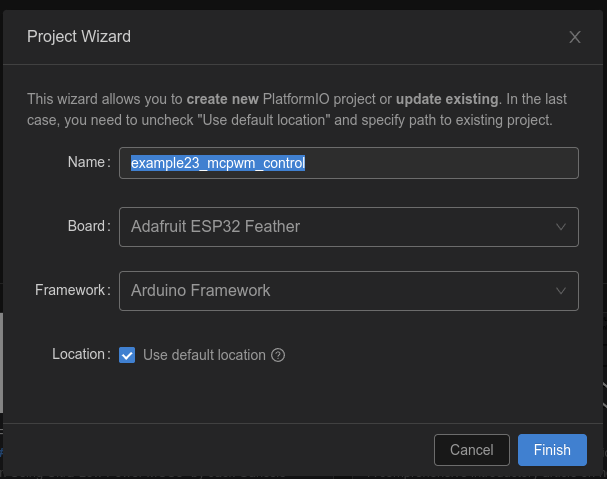Click the Board field chevron arrow
Image resolution: width=607 pixels, height=479 pixels.
561,227
